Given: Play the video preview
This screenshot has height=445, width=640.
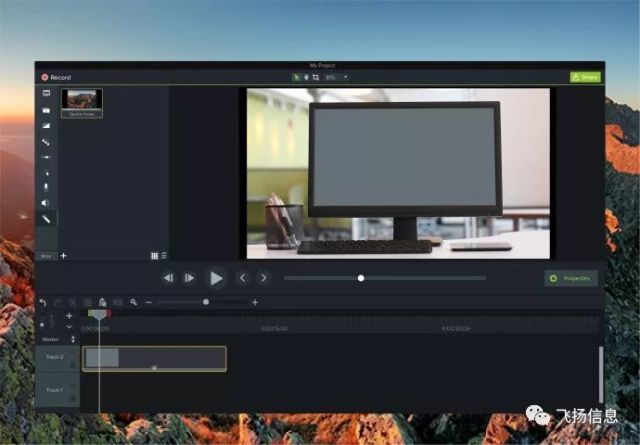Looking at the screenshot, I should tap(216, 278).
